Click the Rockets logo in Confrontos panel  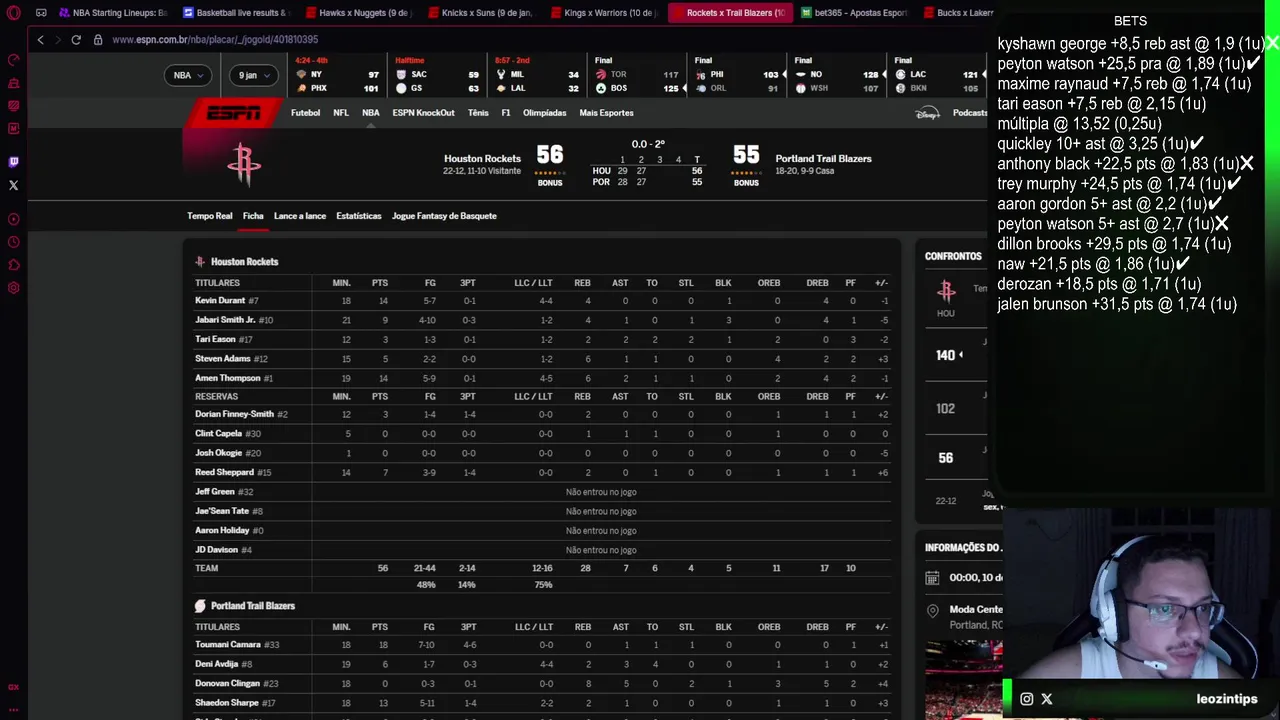click(x=946, y=291)
